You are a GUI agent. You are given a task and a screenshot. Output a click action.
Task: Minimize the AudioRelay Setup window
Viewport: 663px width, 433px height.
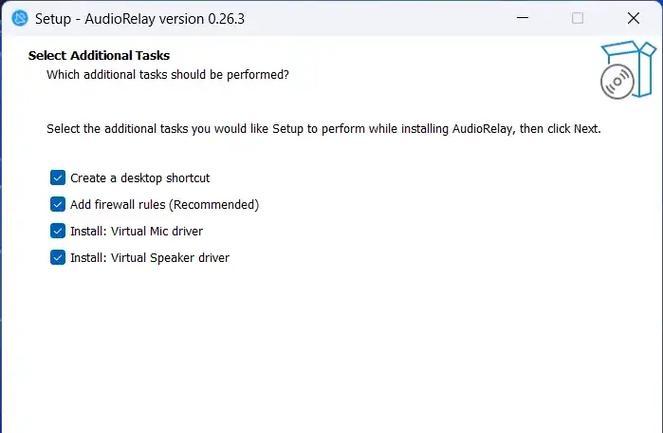coord(523,18)
